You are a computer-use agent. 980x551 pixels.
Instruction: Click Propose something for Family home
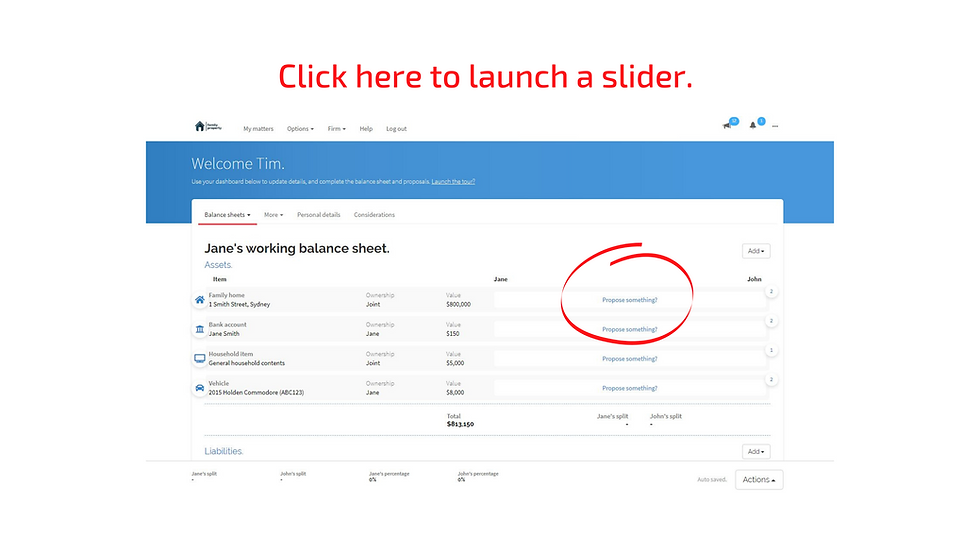pos(629,300)
